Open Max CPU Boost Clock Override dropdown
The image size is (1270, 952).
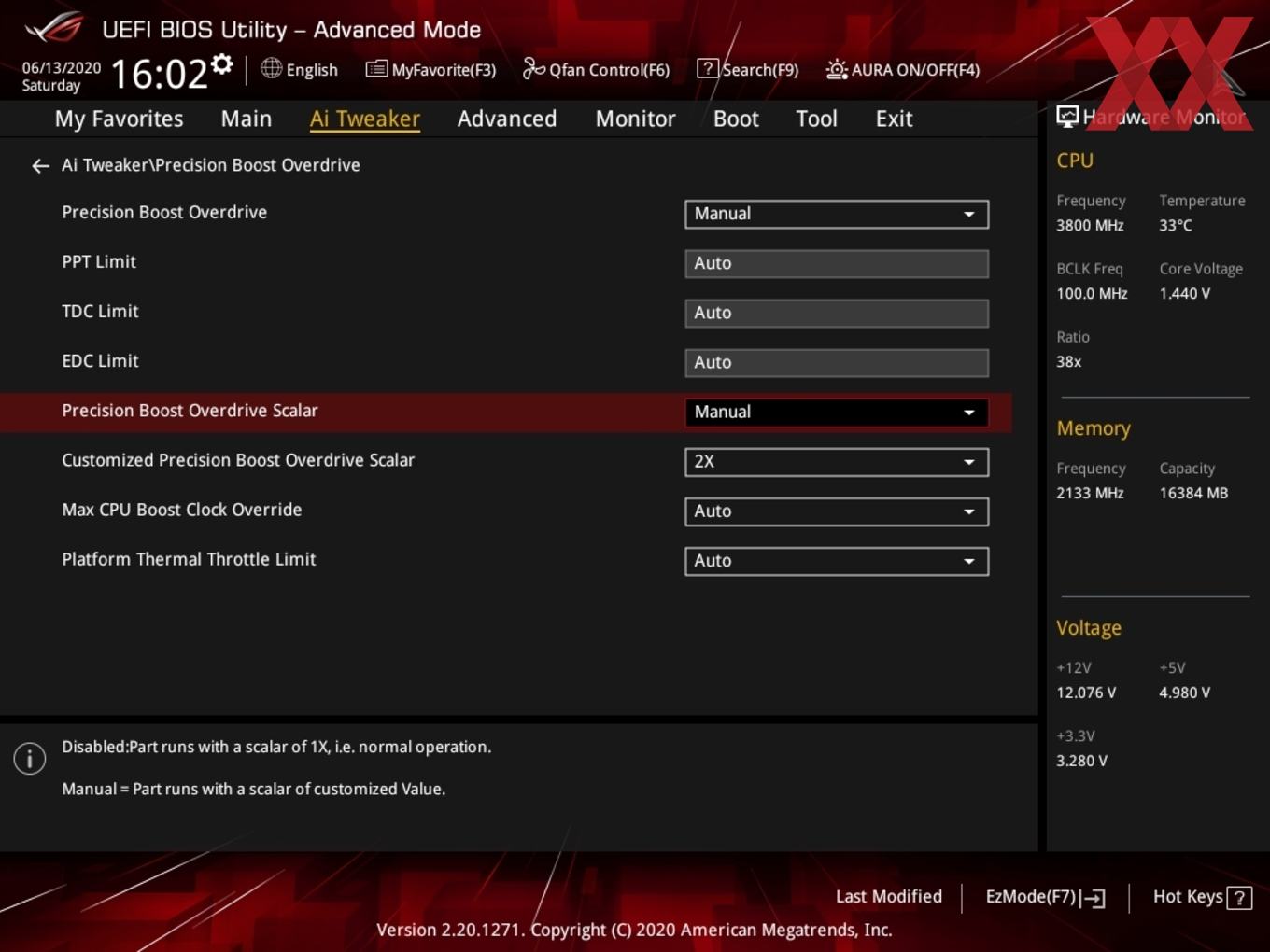click(837, 511)
